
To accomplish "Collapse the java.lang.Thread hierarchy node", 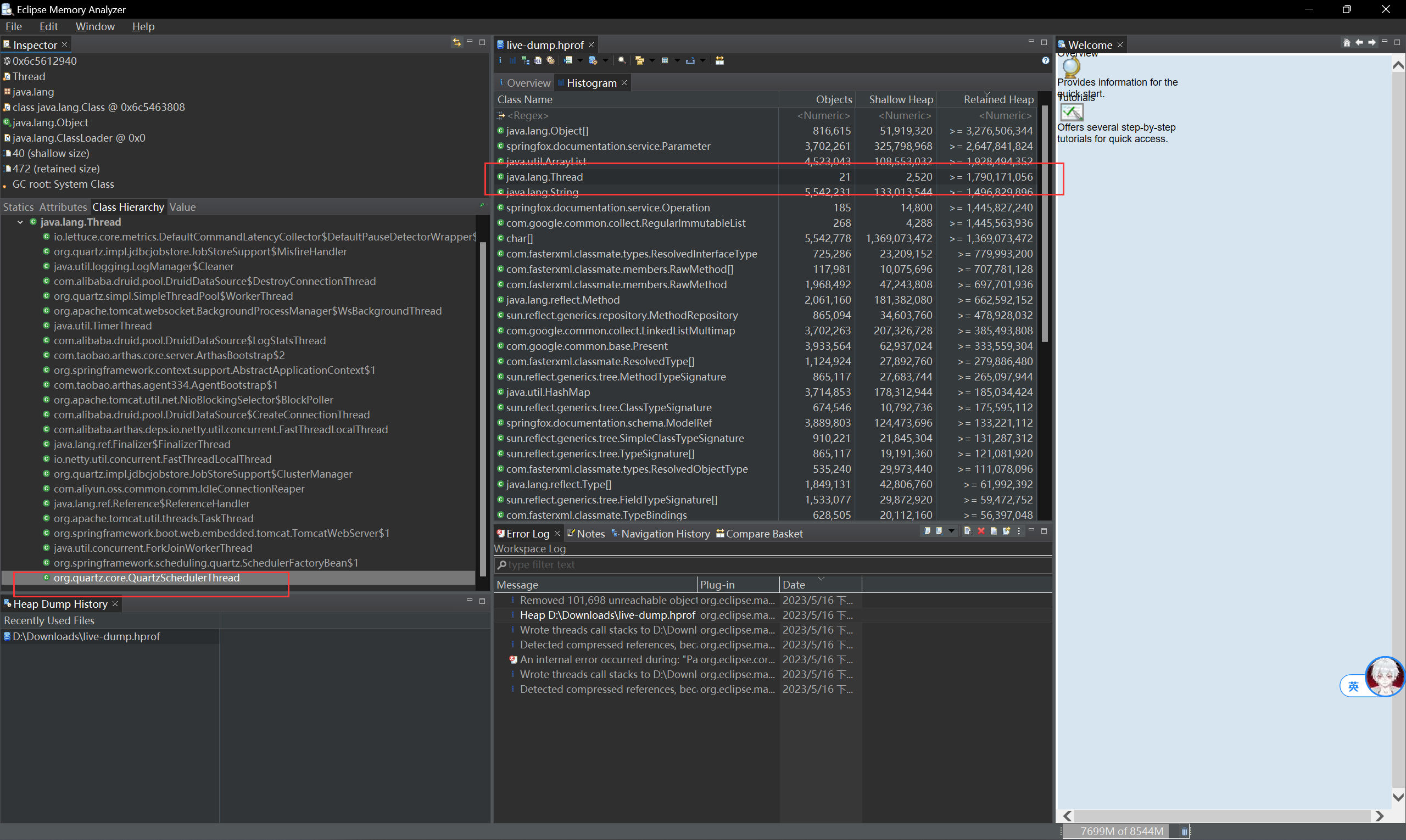I will (x=20, y=222).
